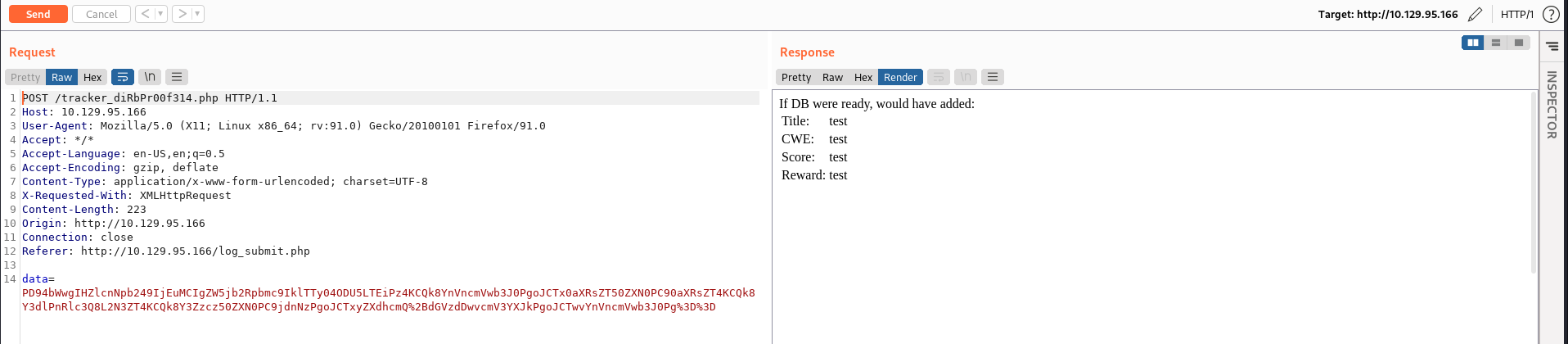Click the response pane vertical scrollbar
This screenshot has width=1568, height=344.
(1533, 182)
